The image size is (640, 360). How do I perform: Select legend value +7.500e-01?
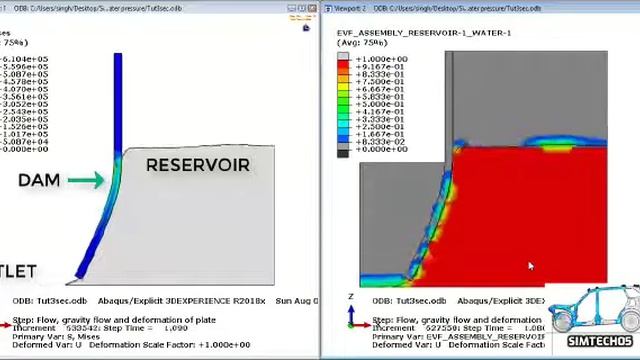[380, 82]
